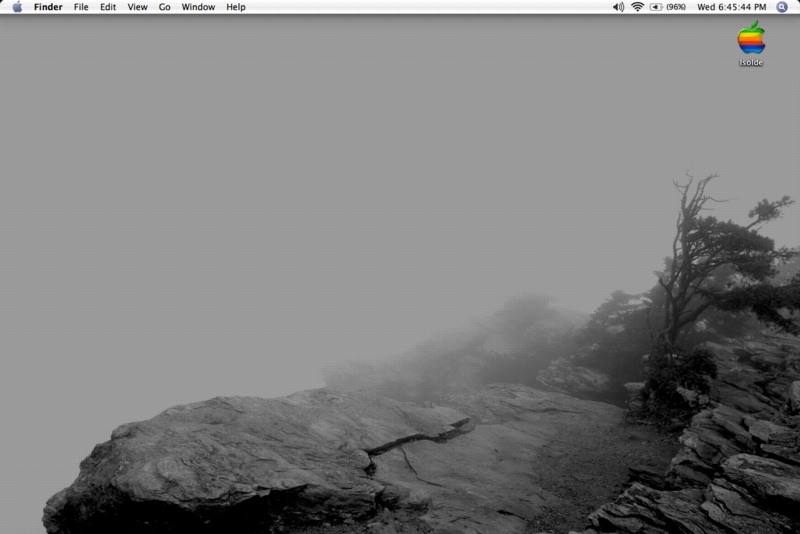Click the Wi-Fi AirPort status icon
The width and height of the screenshot is (800, 534).
[637, 7]
